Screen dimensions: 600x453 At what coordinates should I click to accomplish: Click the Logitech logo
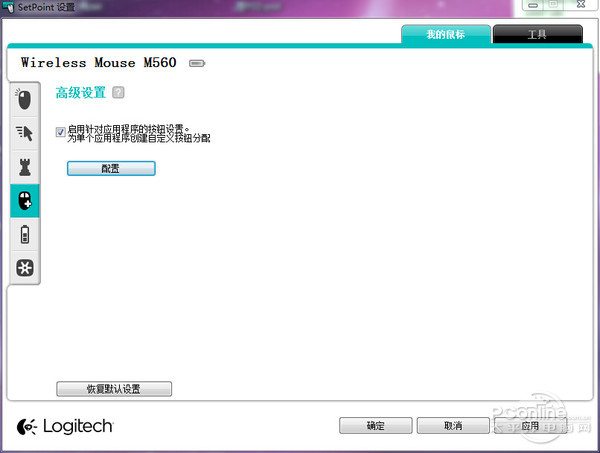[65, 426]
